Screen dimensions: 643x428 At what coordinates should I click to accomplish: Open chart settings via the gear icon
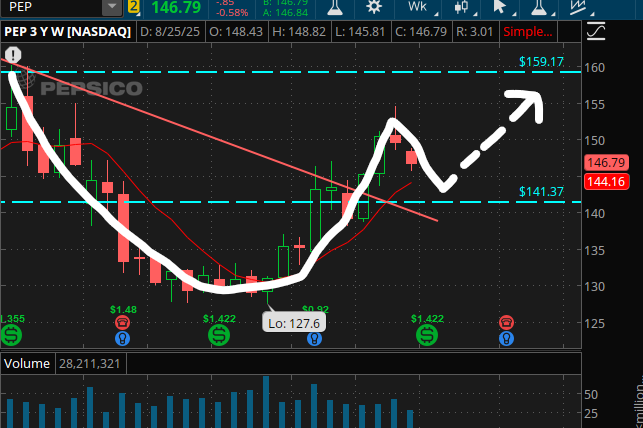pos(374,7)
